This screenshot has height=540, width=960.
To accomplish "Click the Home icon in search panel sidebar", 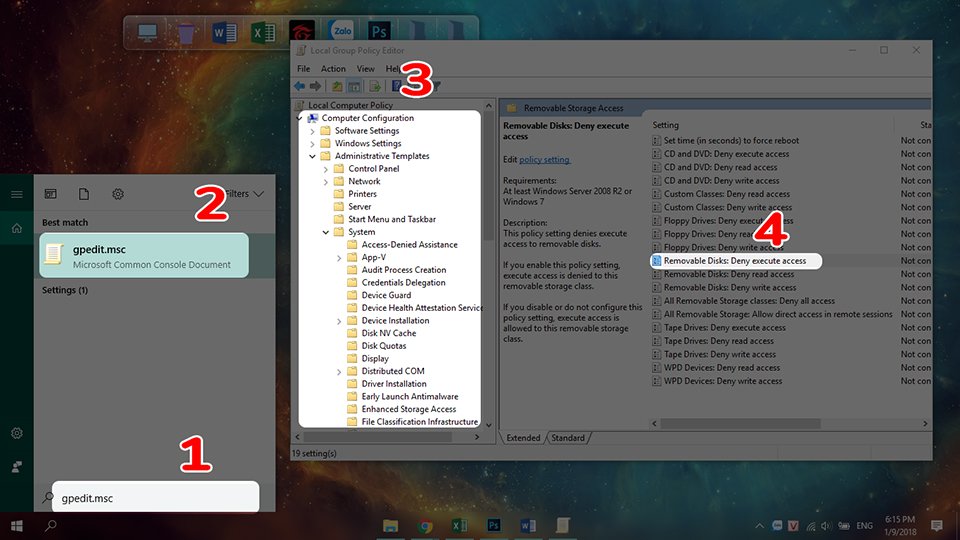I will point(17,228).
